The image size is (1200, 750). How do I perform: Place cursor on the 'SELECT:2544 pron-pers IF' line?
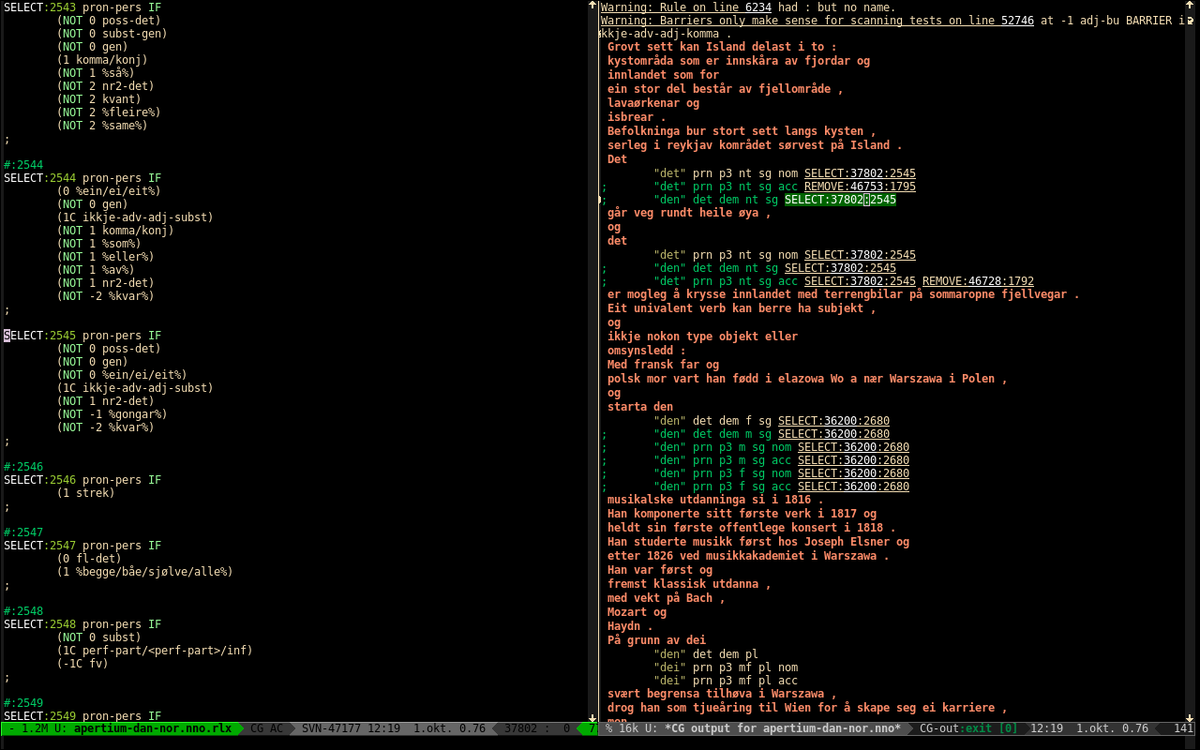click(83, 178)
